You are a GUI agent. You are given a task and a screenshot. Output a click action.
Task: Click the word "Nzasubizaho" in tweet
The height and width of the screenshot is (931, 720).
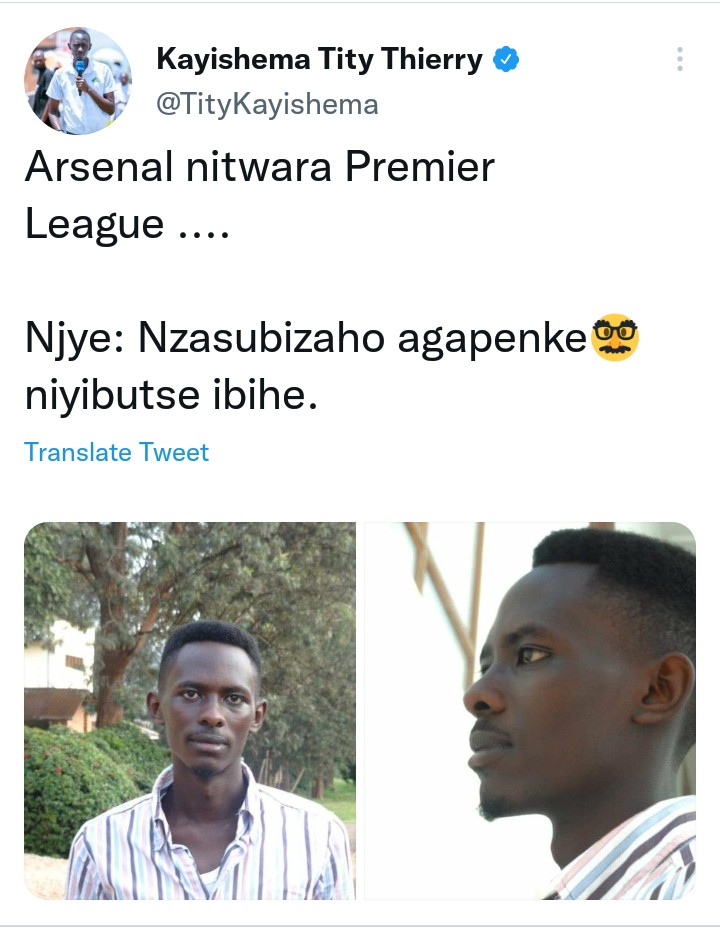261,340
